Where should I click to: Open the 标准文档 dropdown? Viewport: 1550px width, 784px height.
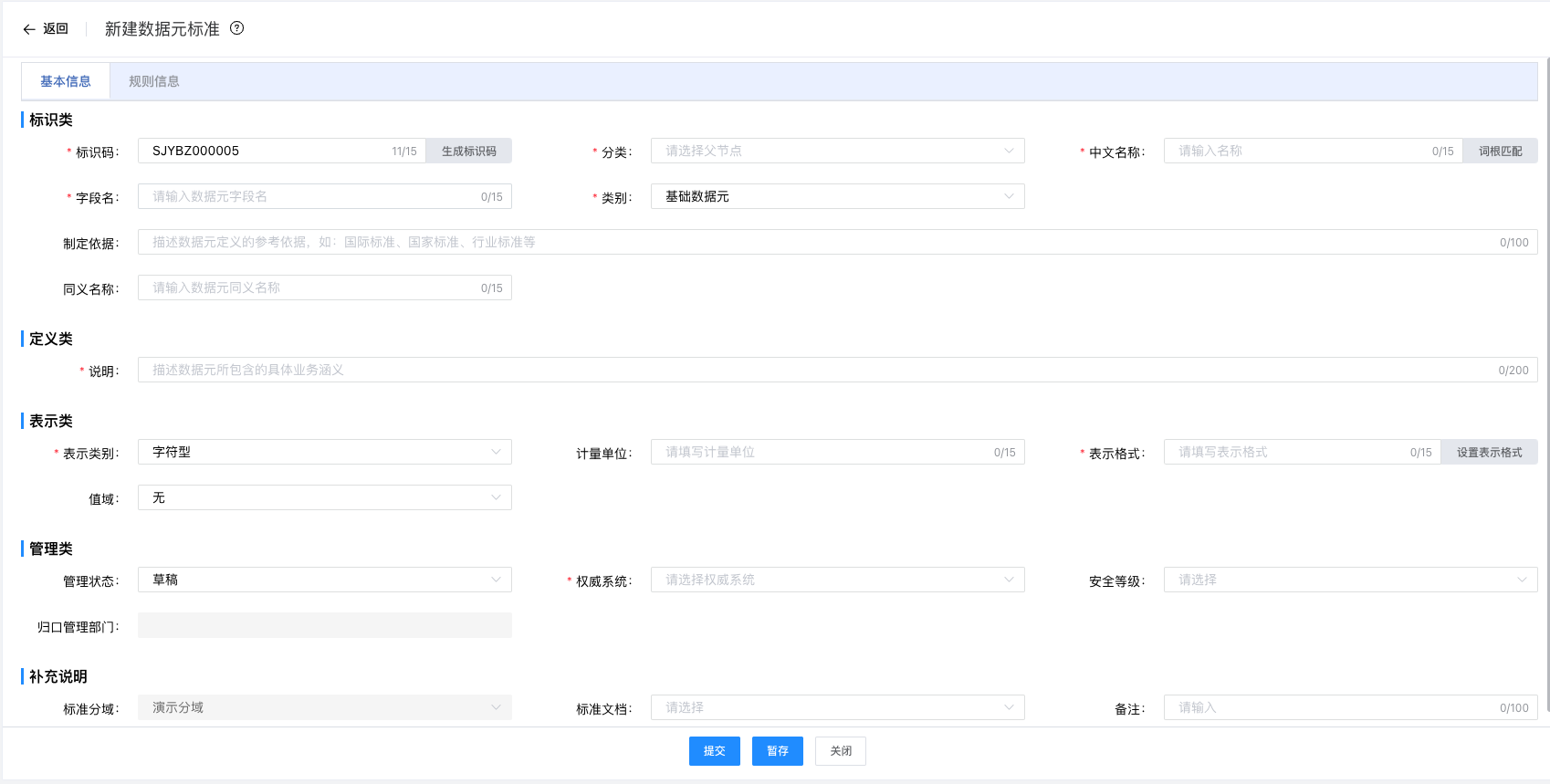pyautogui.click(x=837, y=708)
